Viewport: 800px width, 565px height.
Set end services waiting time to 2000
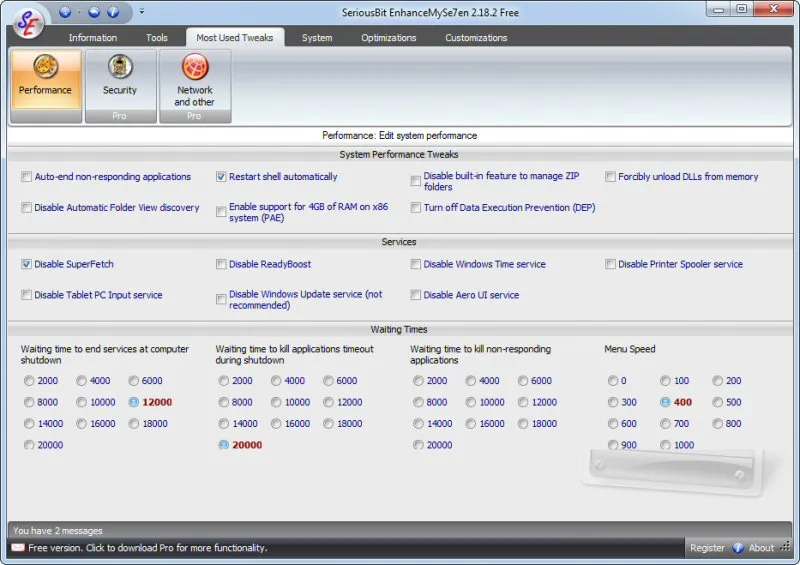click(29, 381)
